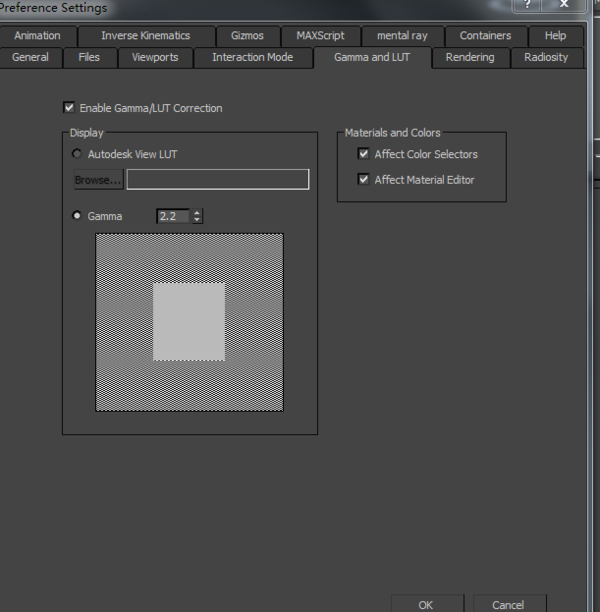Click the Cancel button
600x612 pixels.
point(508,604)
